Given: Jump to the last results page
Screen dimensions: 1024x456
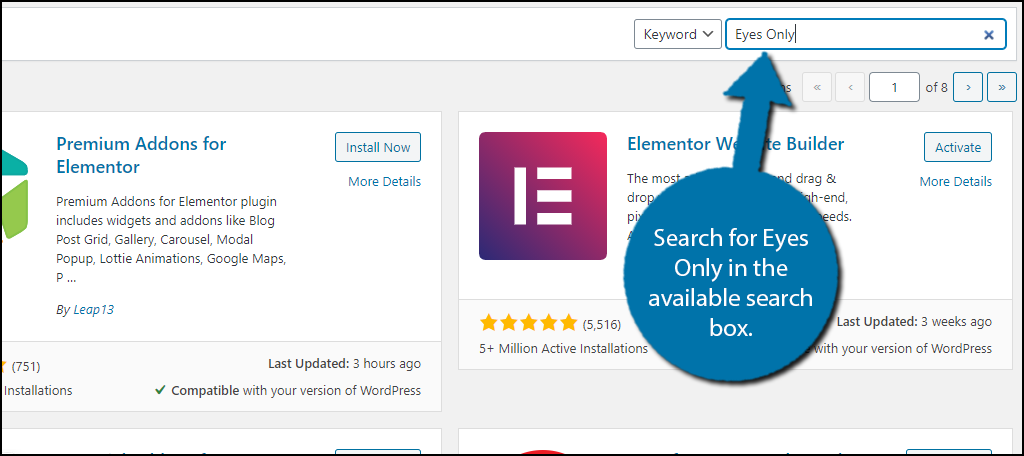Looking at the screenshot, I should pyautogui.click(x=1002, y=87).
